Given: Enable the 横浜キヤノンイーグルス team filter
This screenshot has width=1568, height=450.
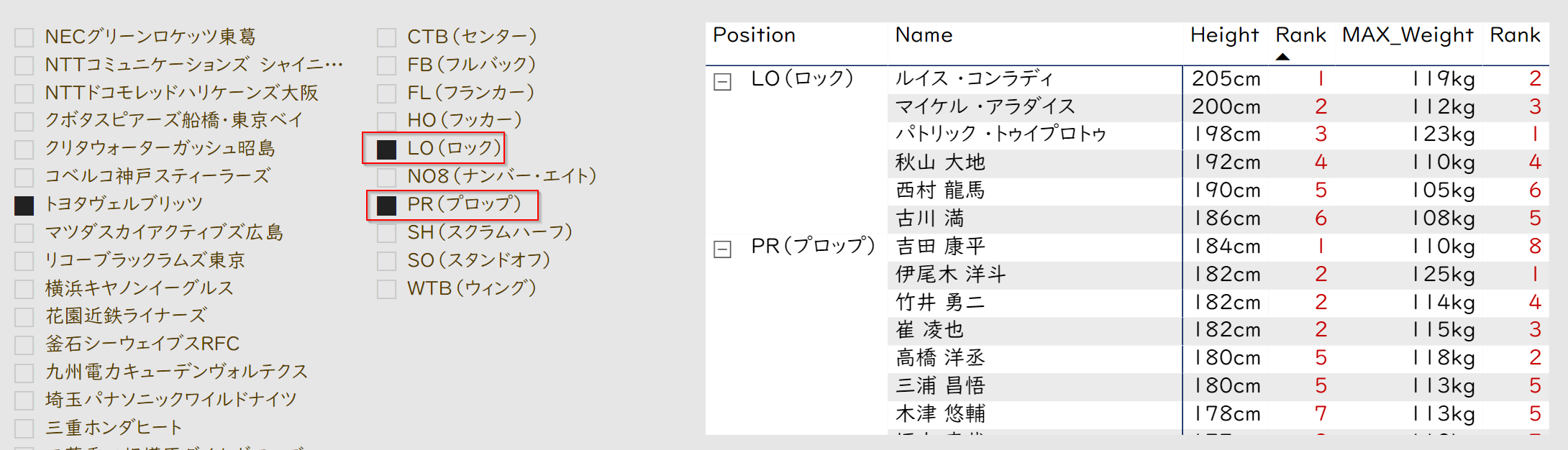Looking at the screenshot, I should (x=24, y=289).
